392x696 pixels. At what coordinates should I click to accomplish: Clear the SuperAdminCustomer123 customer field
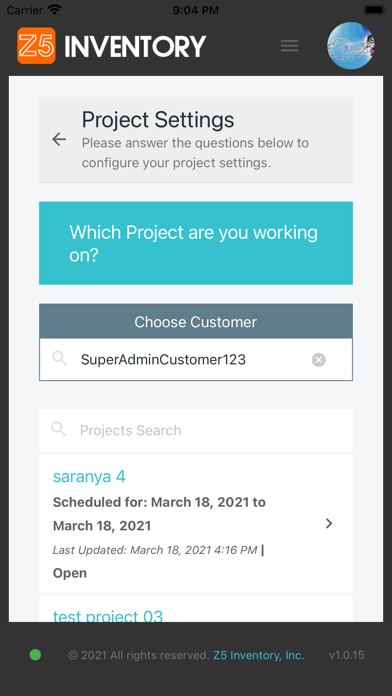[318, 360]
